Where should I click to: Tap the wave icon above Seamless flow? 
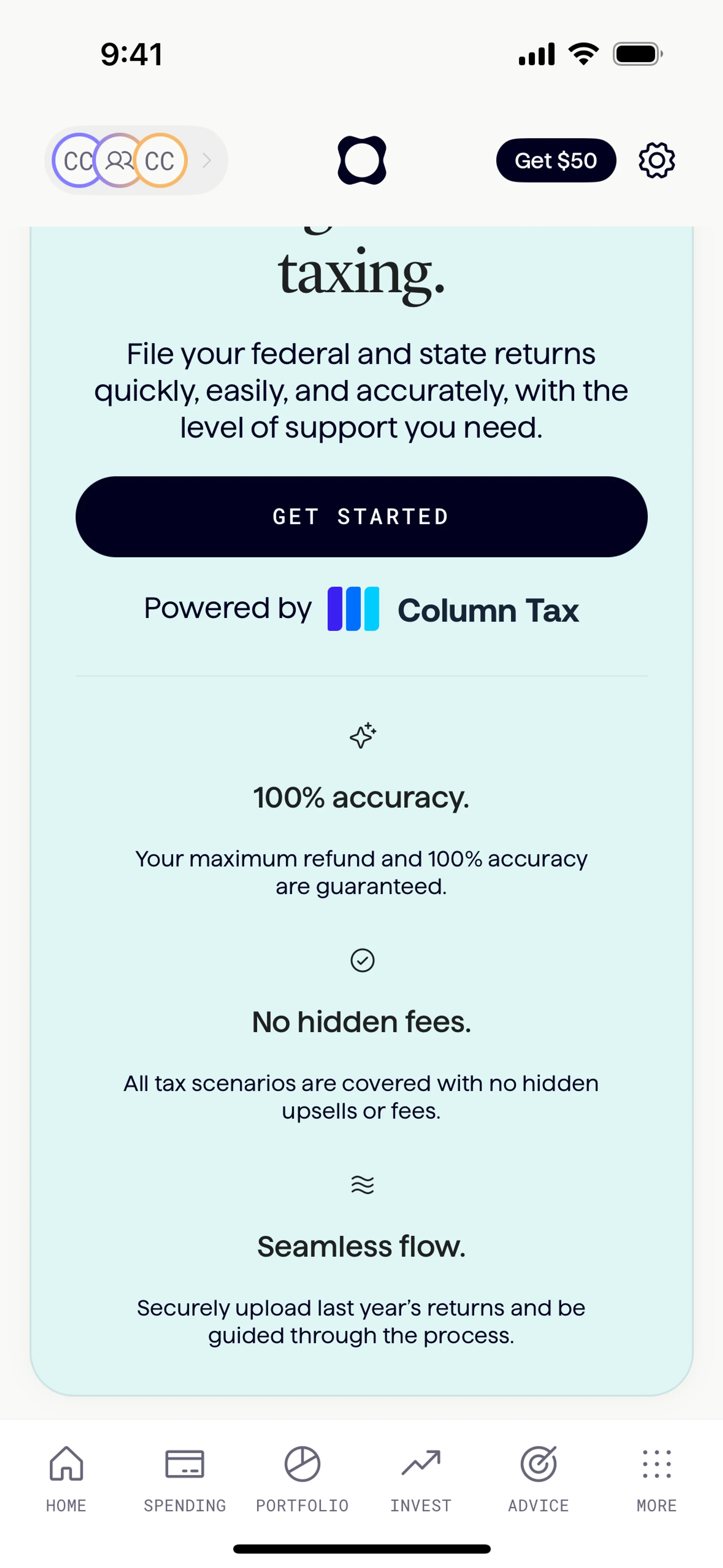point(362,1184)
